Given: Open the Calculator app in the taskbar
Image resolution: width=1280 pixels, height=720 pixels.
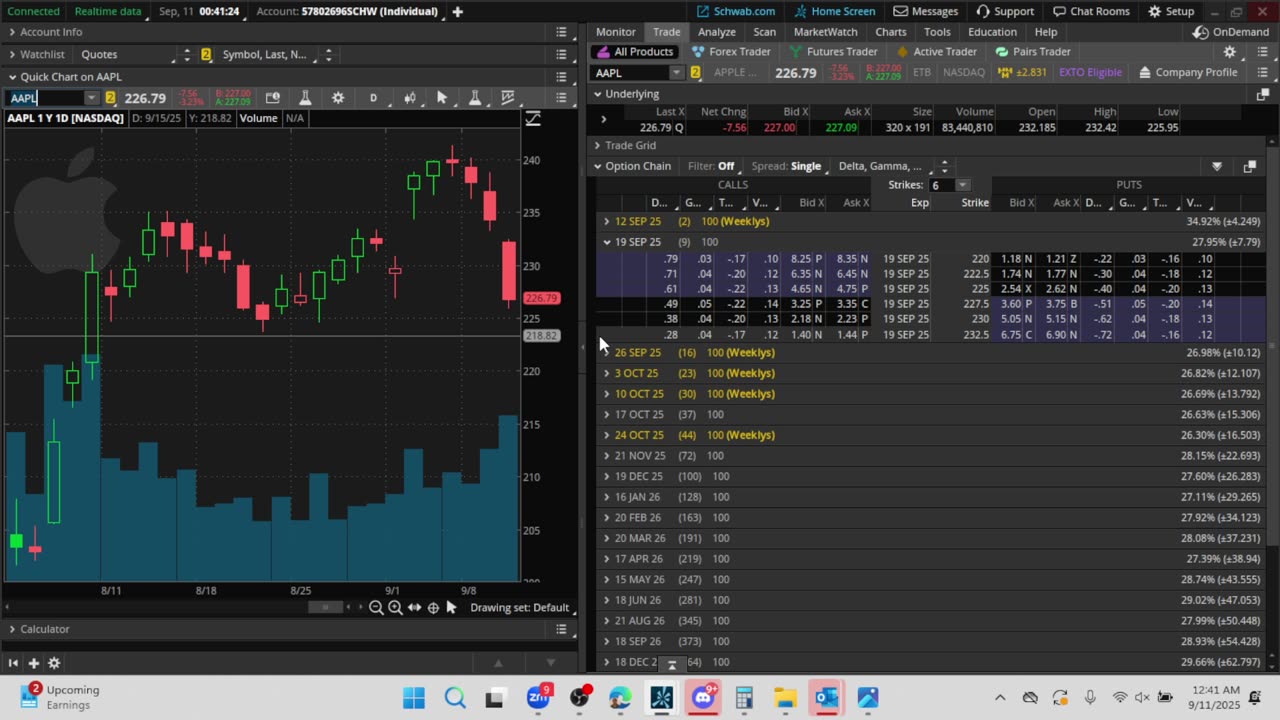Looking at the screenshot, I should [x=744, y=697].
